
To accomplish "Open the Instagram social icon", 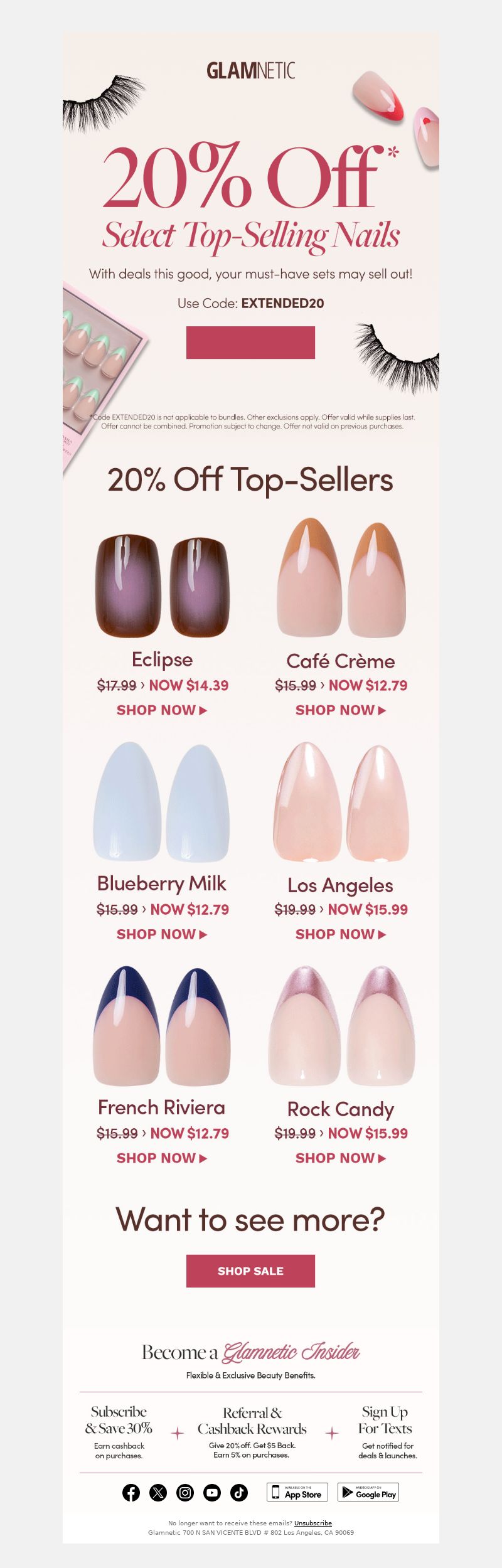I will click(185, 1493).
